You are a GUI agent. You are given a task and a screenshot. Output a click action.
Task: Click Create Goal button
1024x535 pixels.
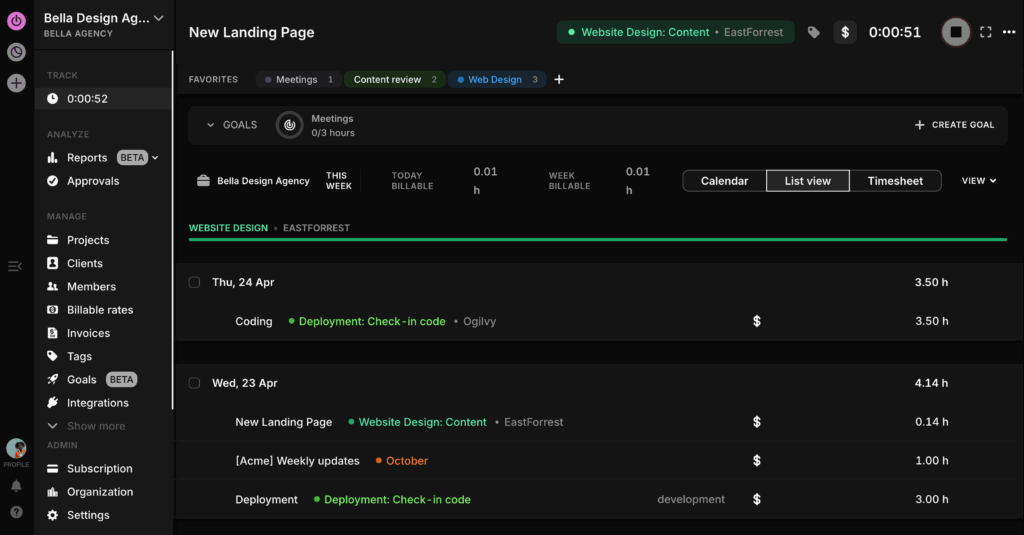tap(954, 125)
